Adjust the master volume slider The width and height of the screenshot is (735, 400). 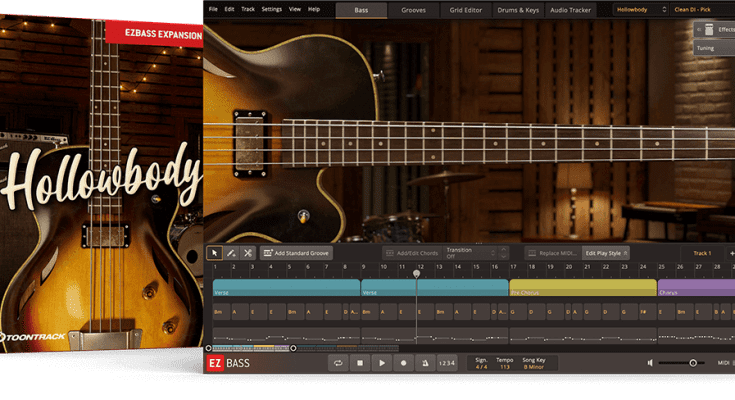tap(690, 363)
